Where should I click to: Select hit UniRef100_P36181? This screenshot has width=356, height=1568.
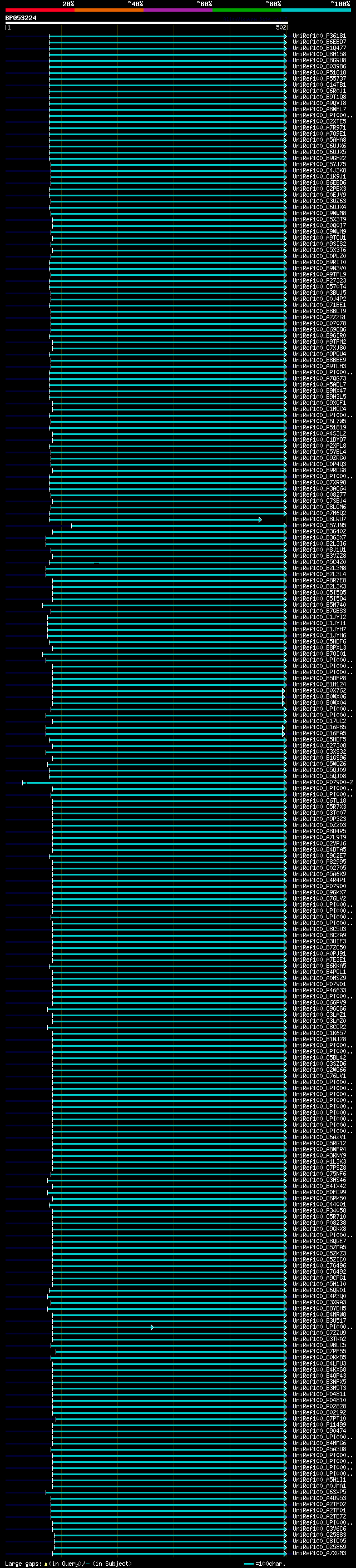coord(319,36)
